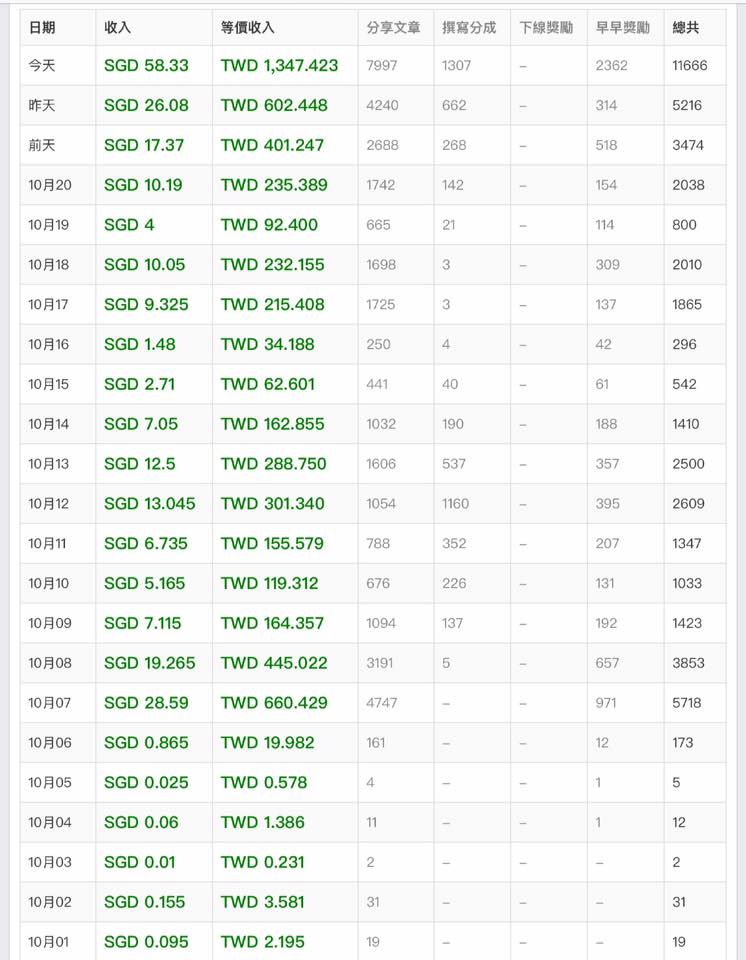The height and width of the screenshot is (960, 746).
Task: Click SGD 58.33 income value
Action: (x=146, y=66)
